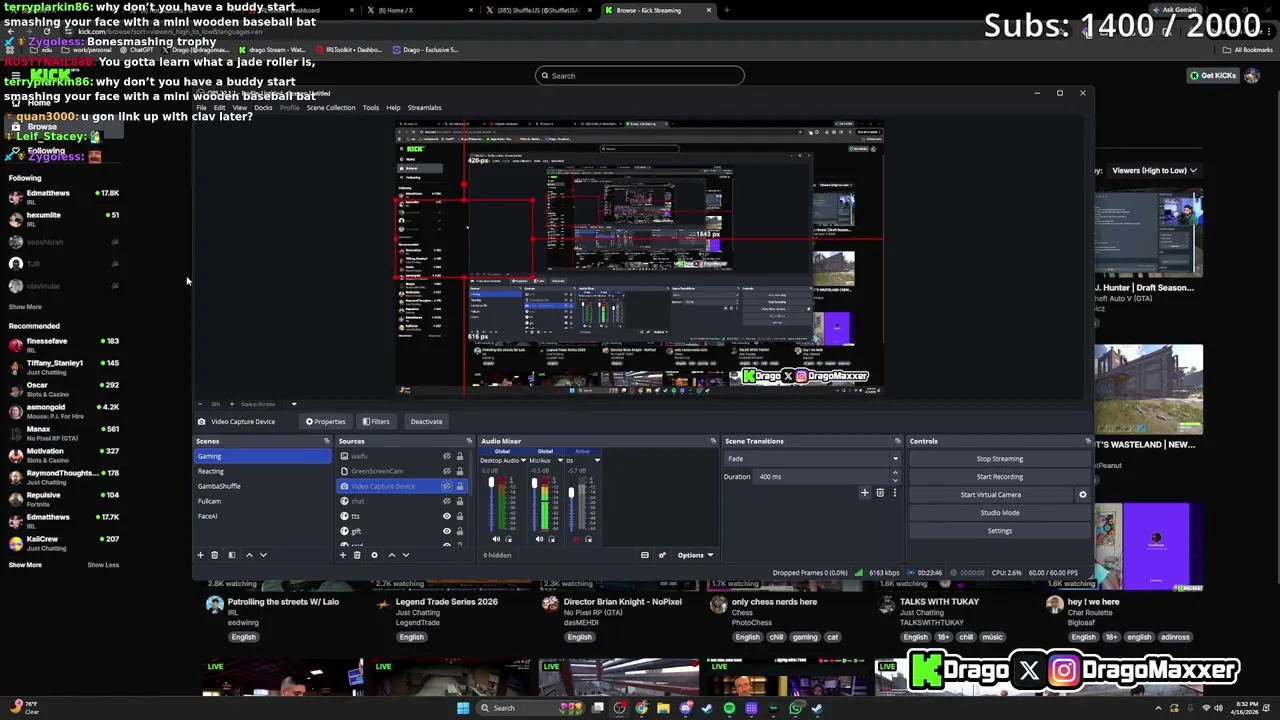Expand Following list with Show more
This screenshot has height=720, width=1280.
(x=25, y=307)
